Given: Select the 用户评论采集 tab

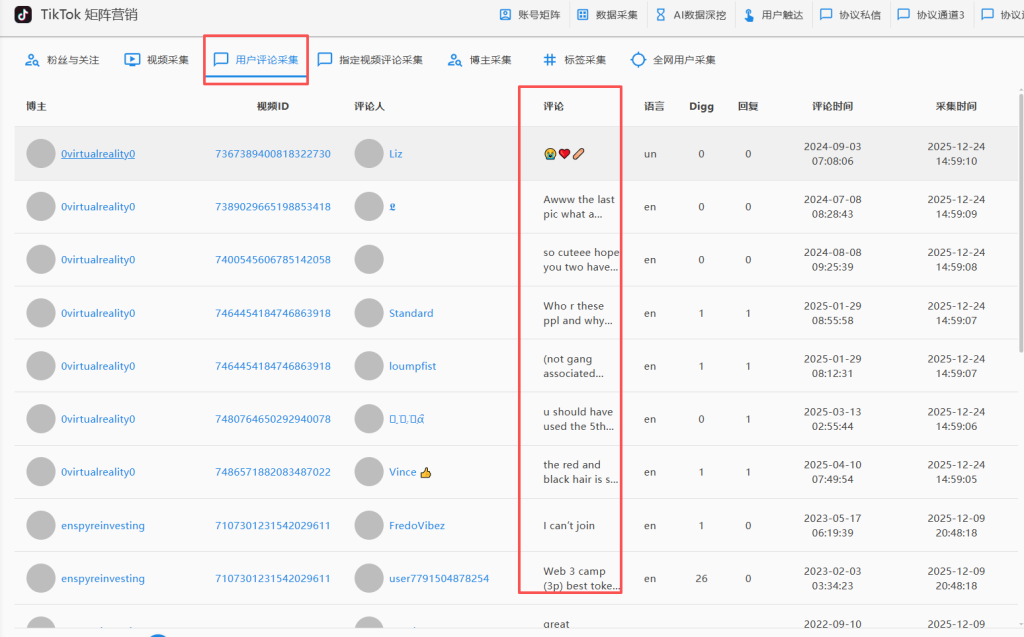Looking at the screenshot, I should (256, 60).
